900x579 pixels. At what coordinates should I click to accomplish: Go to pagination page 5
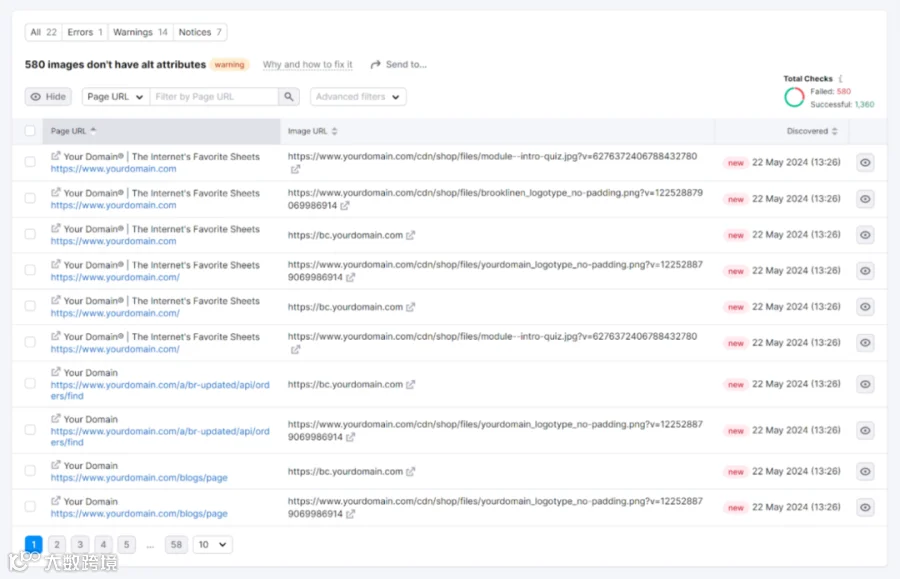tap(126, 545)
